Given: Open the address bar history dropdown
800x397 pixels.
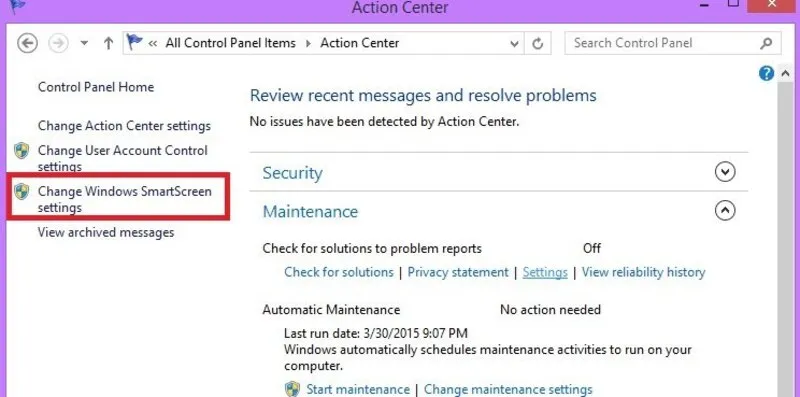Looking at the screenshot, I should pos(514,44).
